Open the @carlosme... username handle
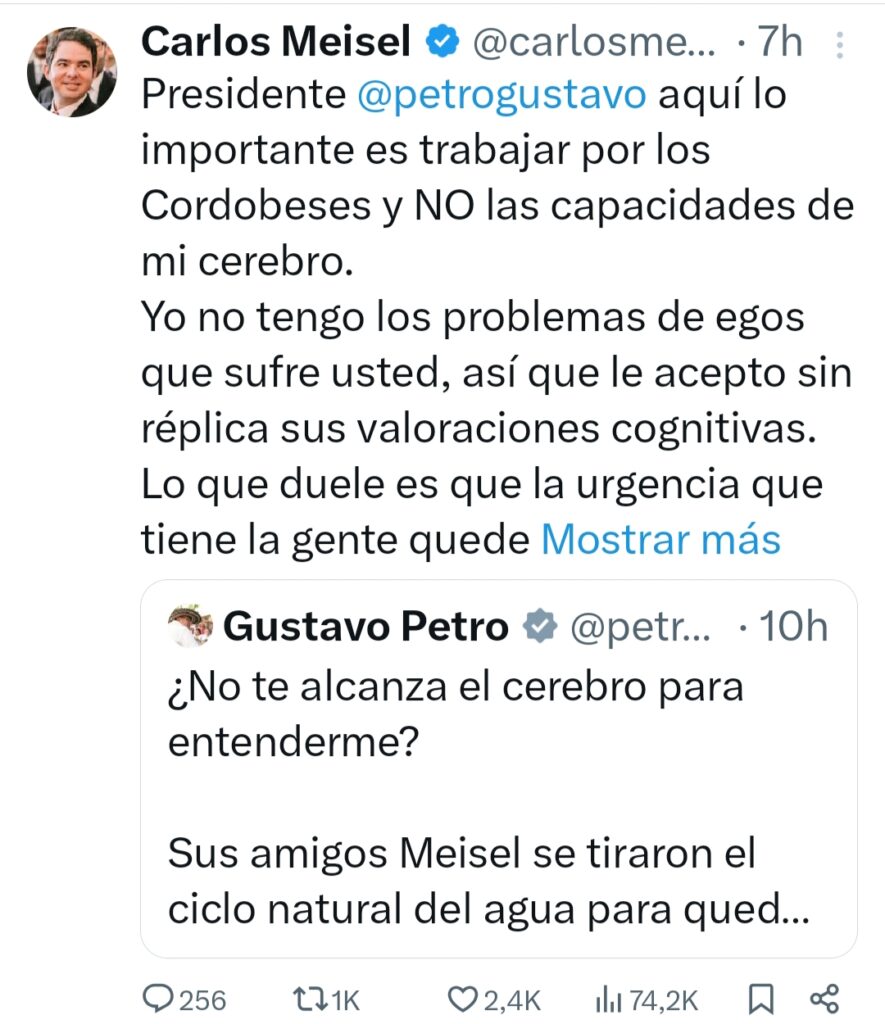Screen dimensions: 885x1024 pos(592,42)
